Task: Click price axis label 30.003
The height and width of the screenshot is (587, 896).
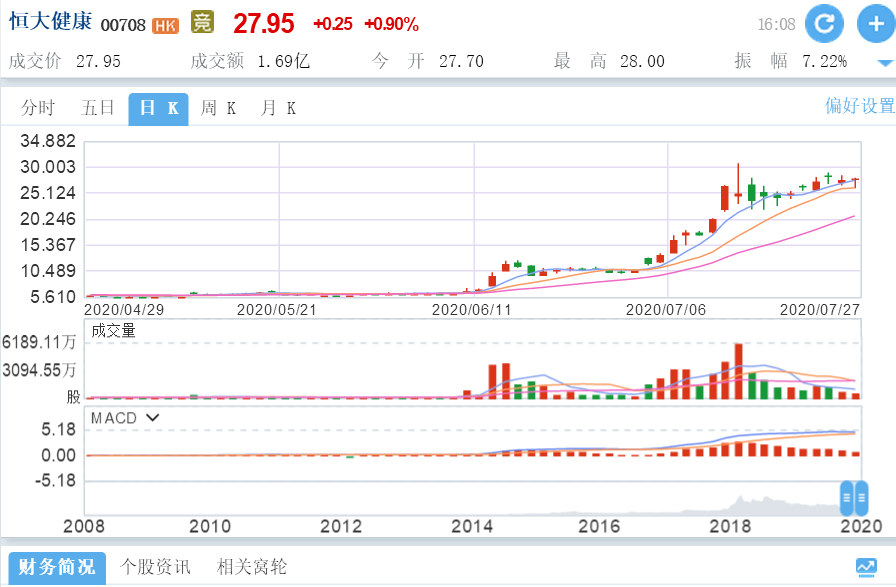Action: coord(48,167)
